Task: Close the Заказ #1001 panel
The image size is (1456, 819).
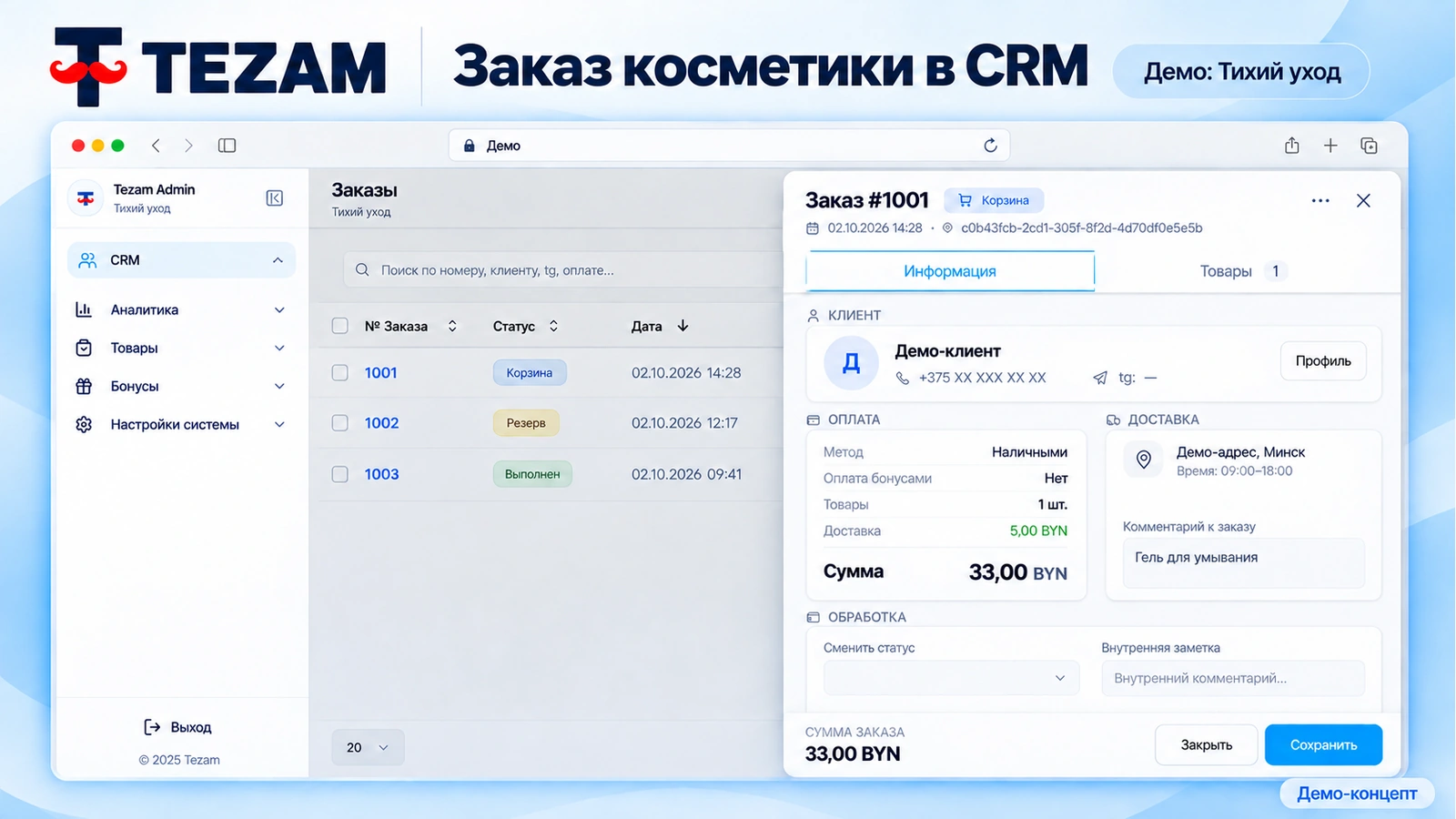Action: pos(1363,201)
